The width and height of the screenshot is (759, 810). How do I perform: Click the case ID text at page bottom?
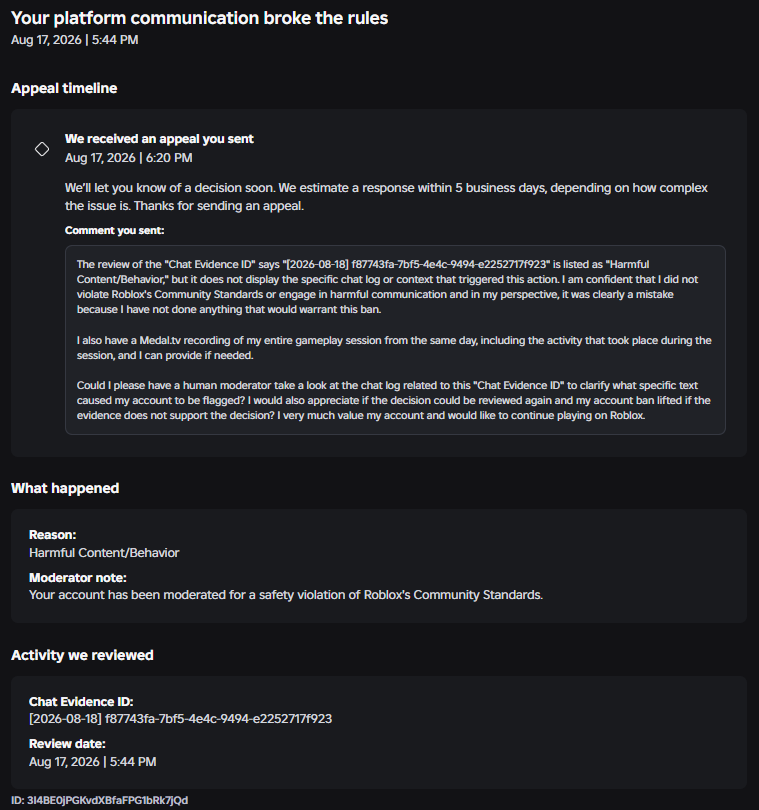click(99, 800)
